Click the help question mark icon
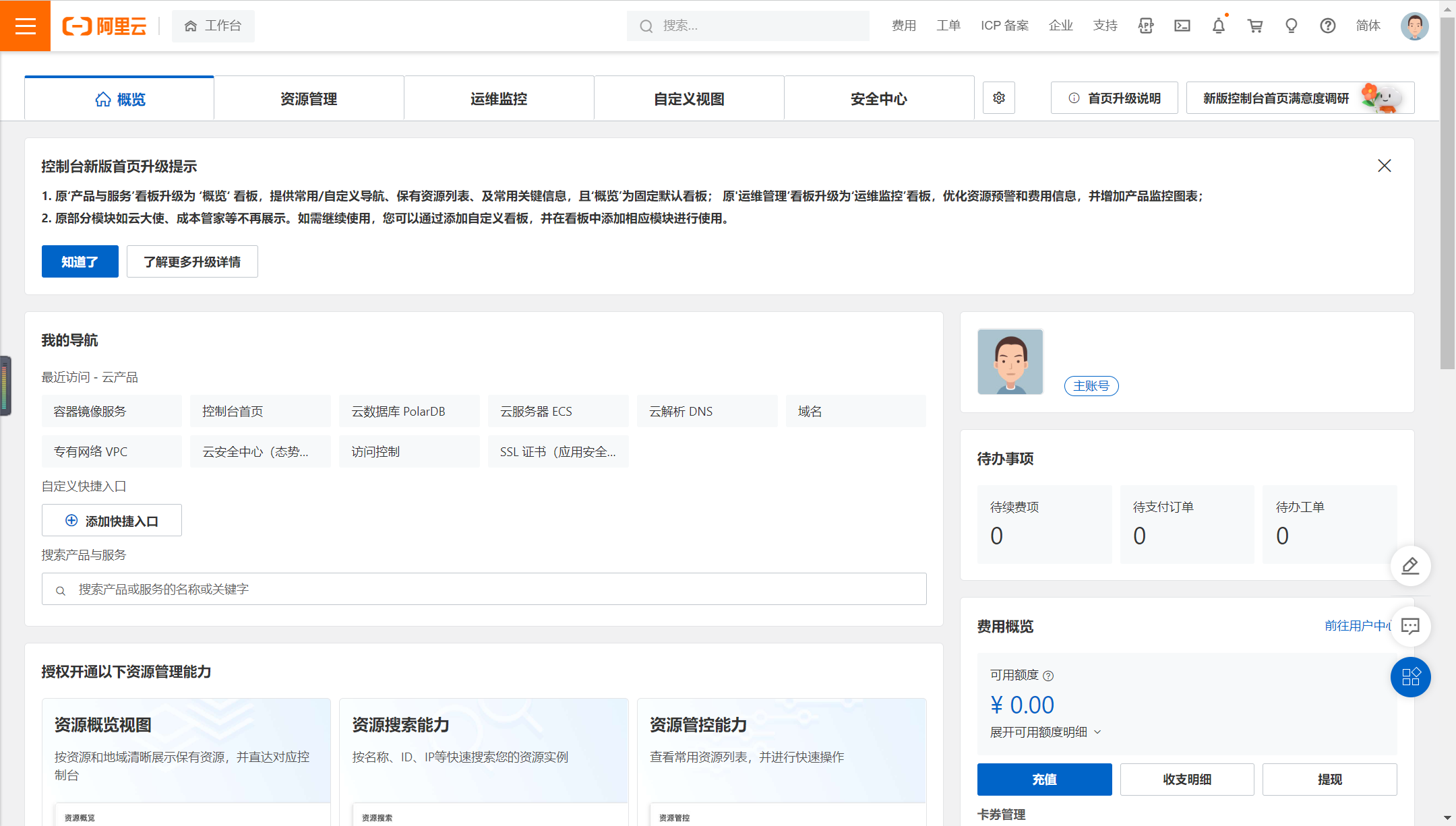This screenshot has width=1456, height=826. pyautogui.click(x=1327, y=26)
